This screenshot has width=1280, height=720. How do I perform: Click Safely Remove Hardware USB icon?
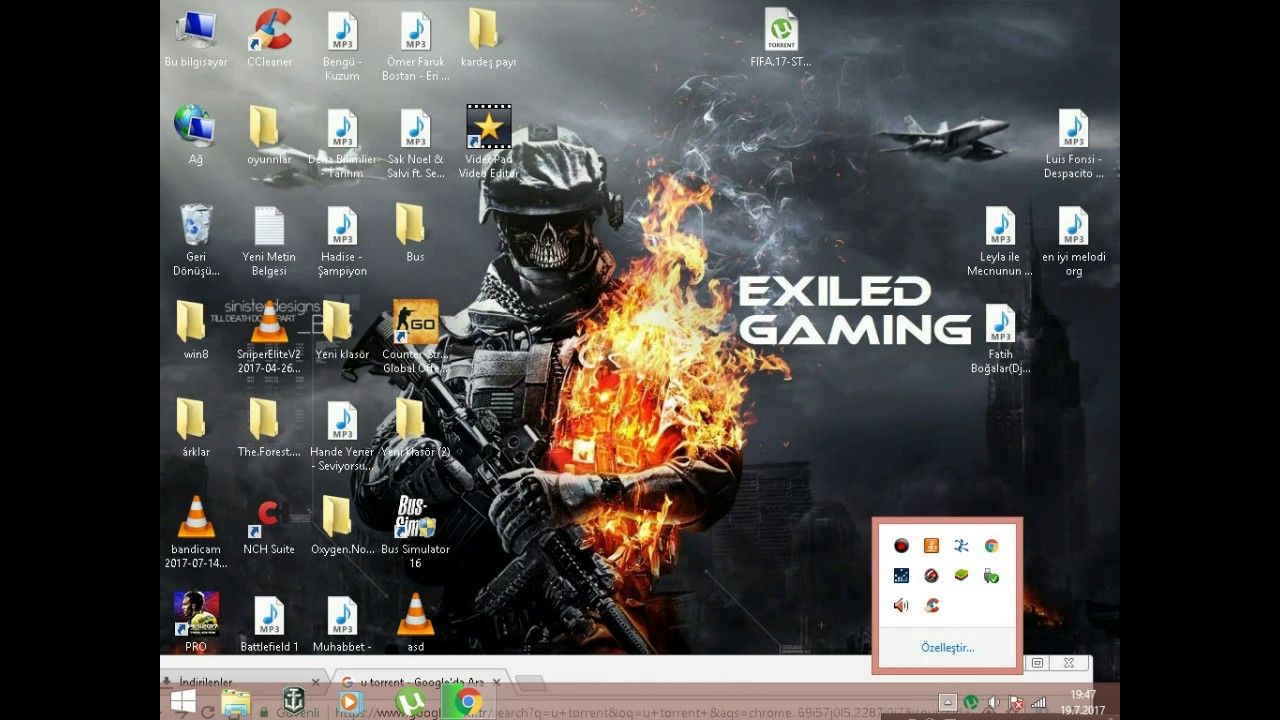pyautogui.click(x=991, y=576)
